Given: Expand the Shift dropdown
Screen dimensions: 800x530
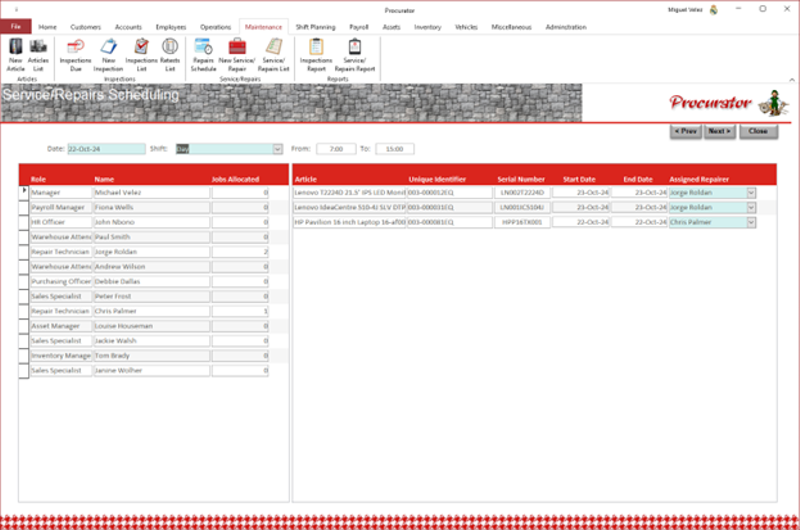Looking at the screenshot, I should pyautogui.click(x=277, y=149).
